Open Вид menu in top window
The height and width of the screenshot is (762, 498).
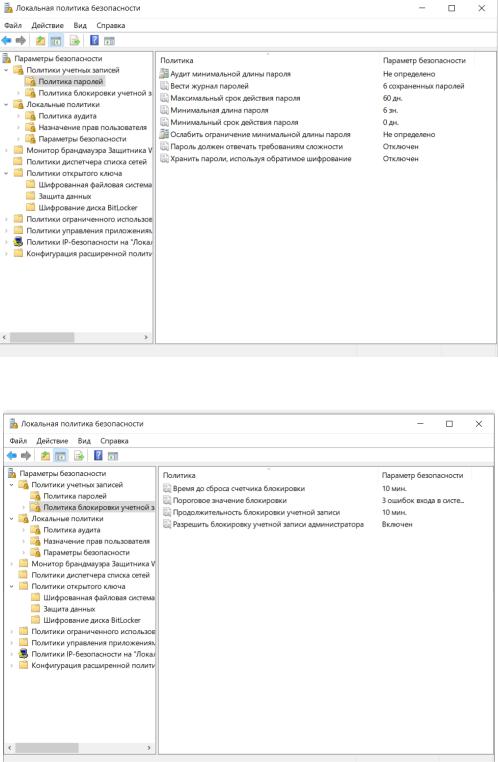click(80, 25)
